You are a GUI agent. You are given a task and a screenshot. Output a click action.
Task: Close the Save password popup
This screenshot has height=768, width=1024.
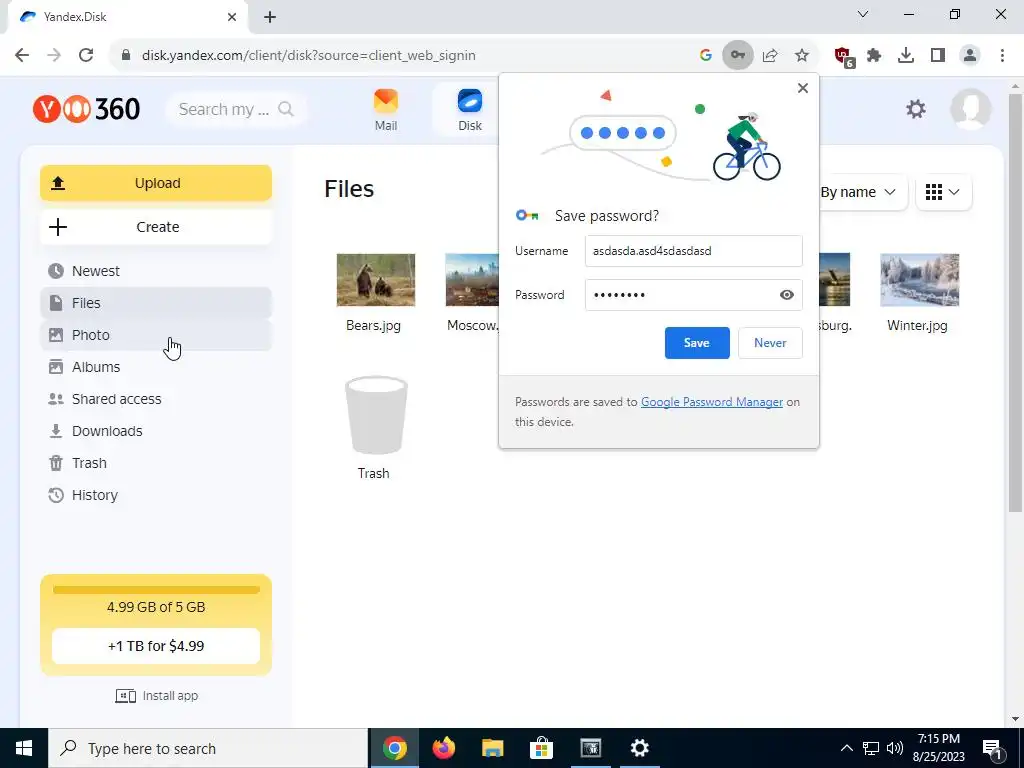click(803, 88)
